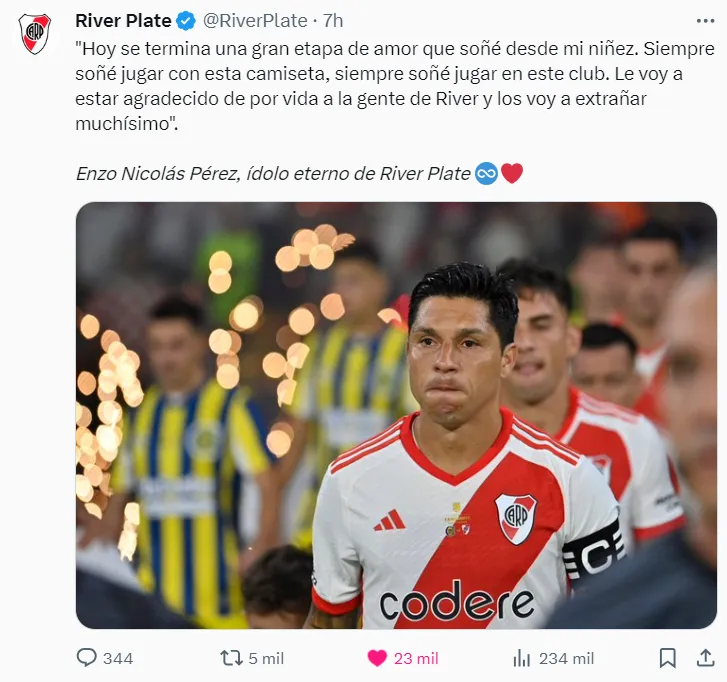Open the River Plate display name

[x=123, y=20]
